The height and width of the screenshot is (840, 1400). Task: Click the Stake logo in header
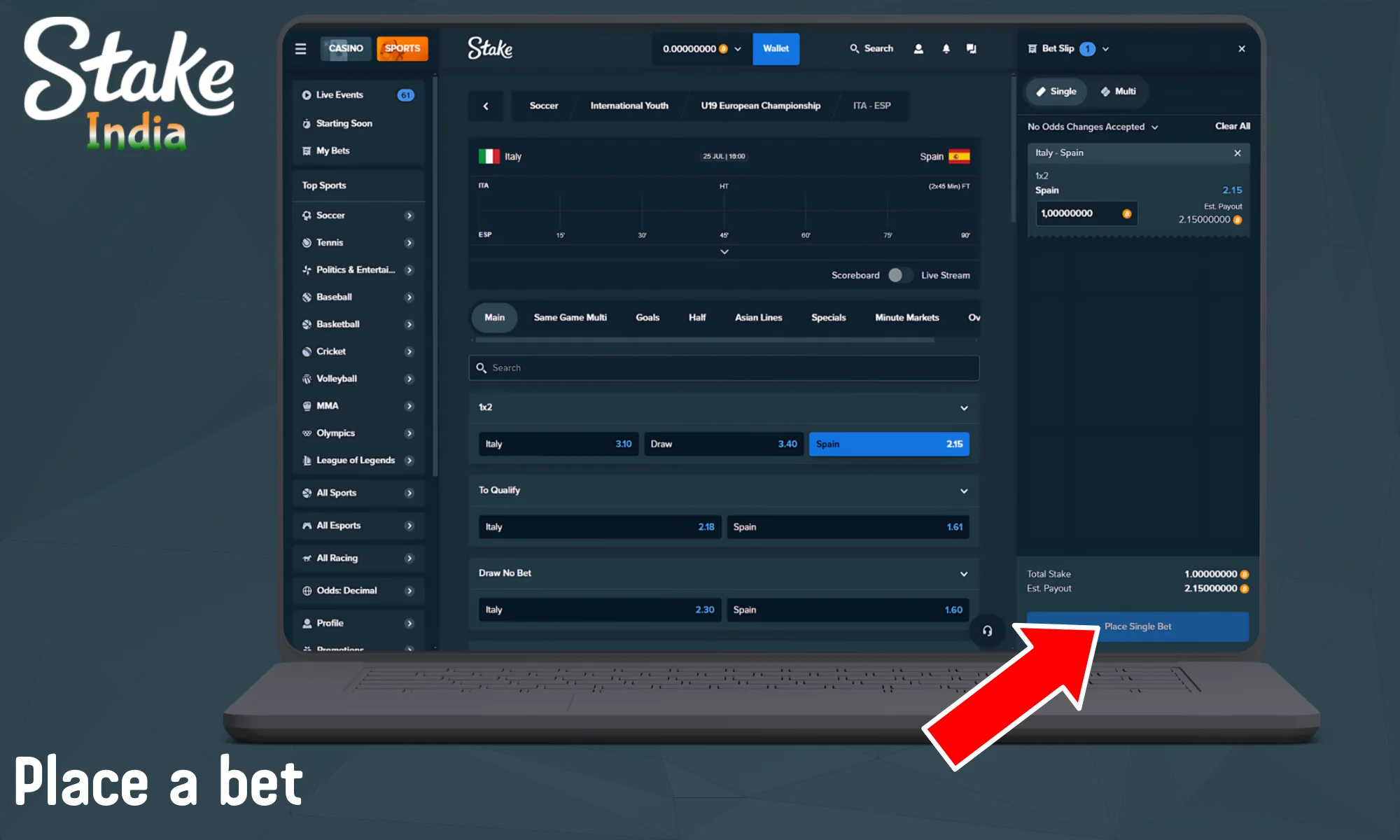[x=490, y=48]
